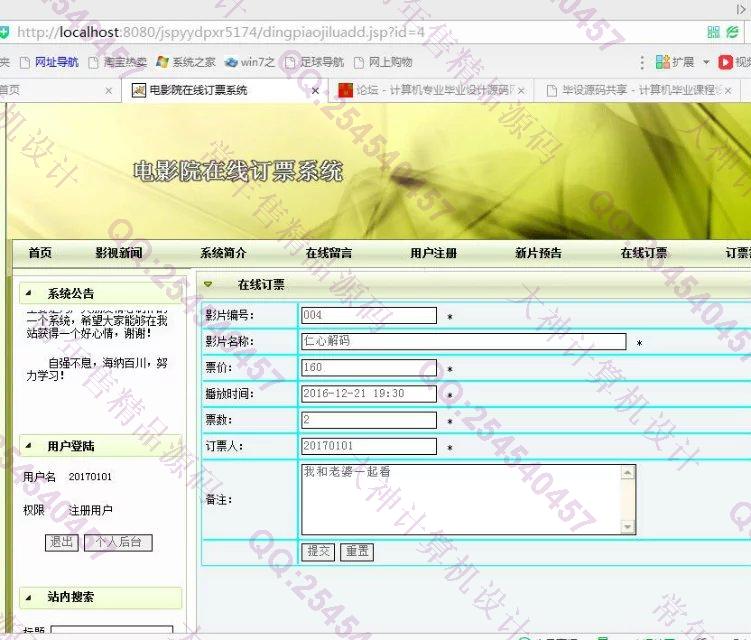Open the 足球导航 bookmark
Viewport: 751px width, 640px height.
coord(314,62)
